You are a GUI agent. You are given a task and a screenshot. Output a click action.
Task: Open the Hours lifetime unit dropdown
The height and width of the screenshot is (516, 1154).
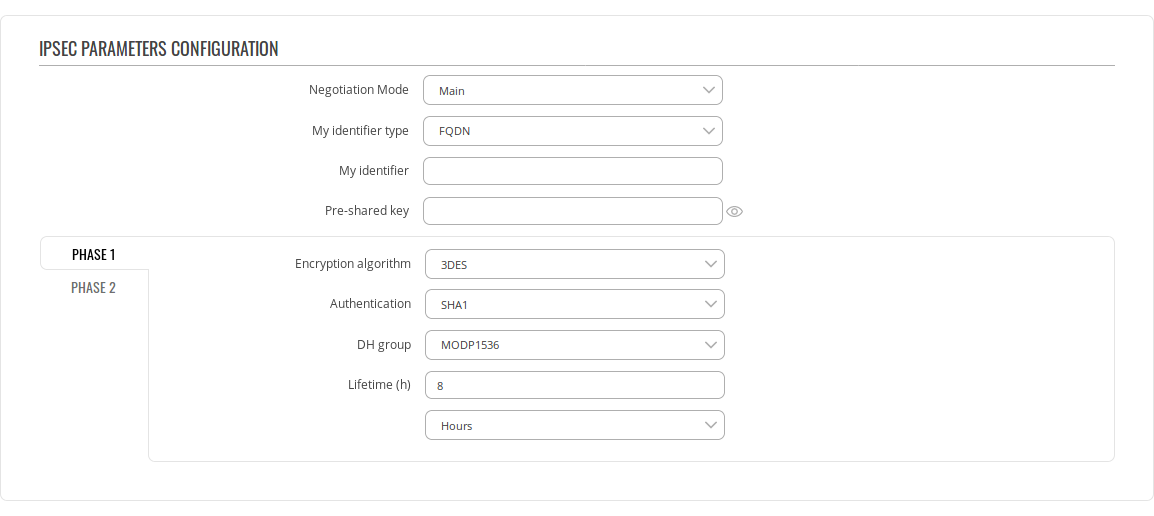(x=574, y=425)
